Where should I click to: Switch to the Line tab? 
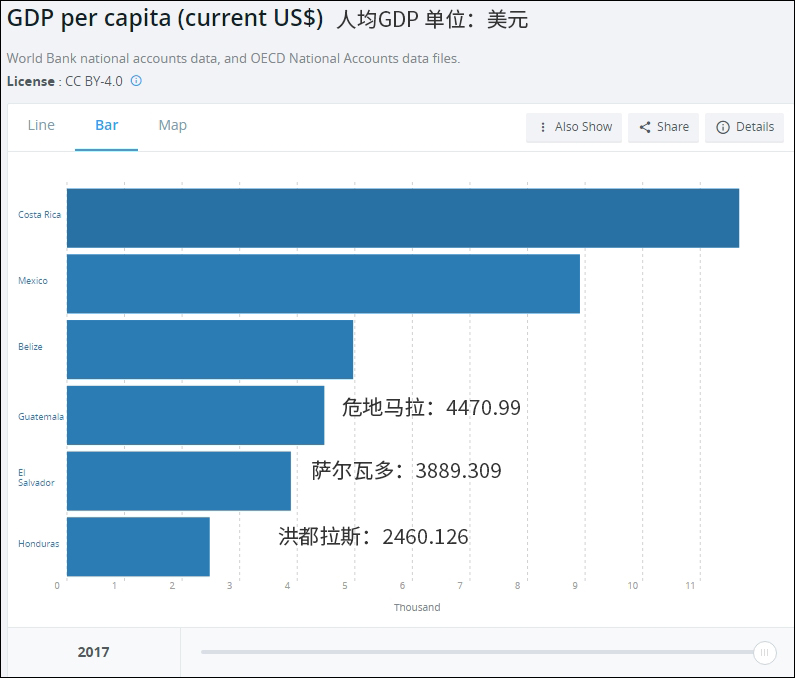click(41, 125)
